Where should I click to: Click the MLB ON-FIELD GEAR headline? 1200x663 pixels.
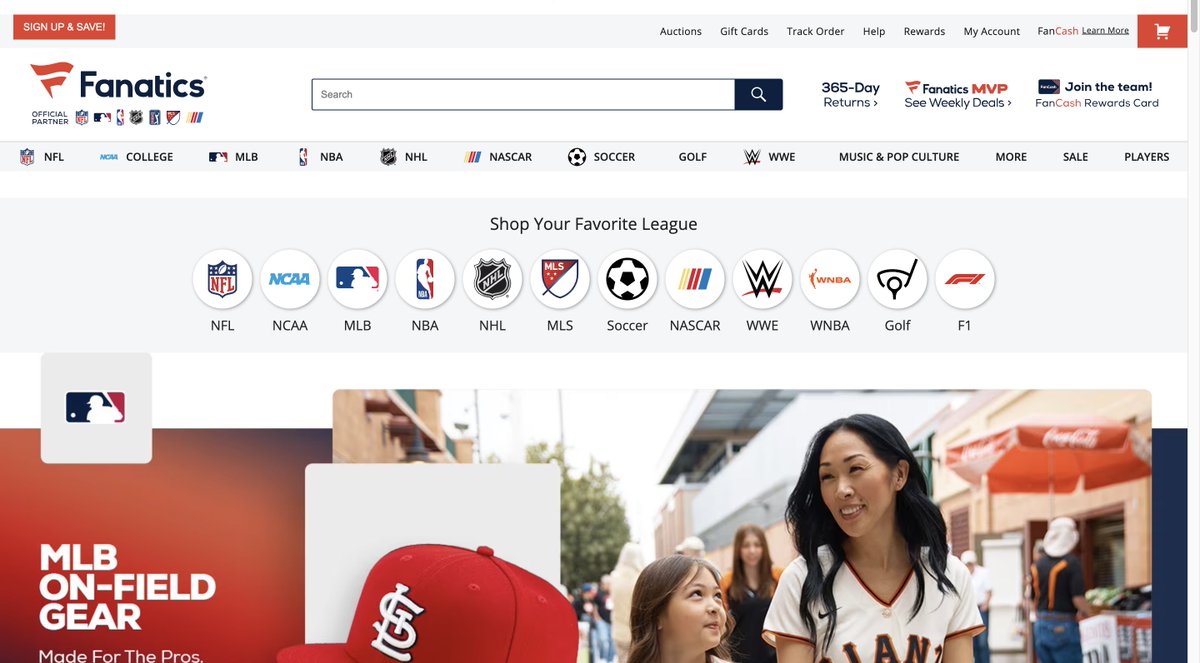click(x=127, y=586)
